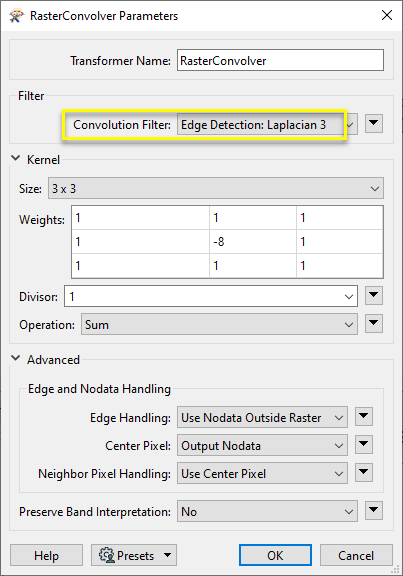Click the OK button
Screen dimensions: 403x576
click(275, 555)
